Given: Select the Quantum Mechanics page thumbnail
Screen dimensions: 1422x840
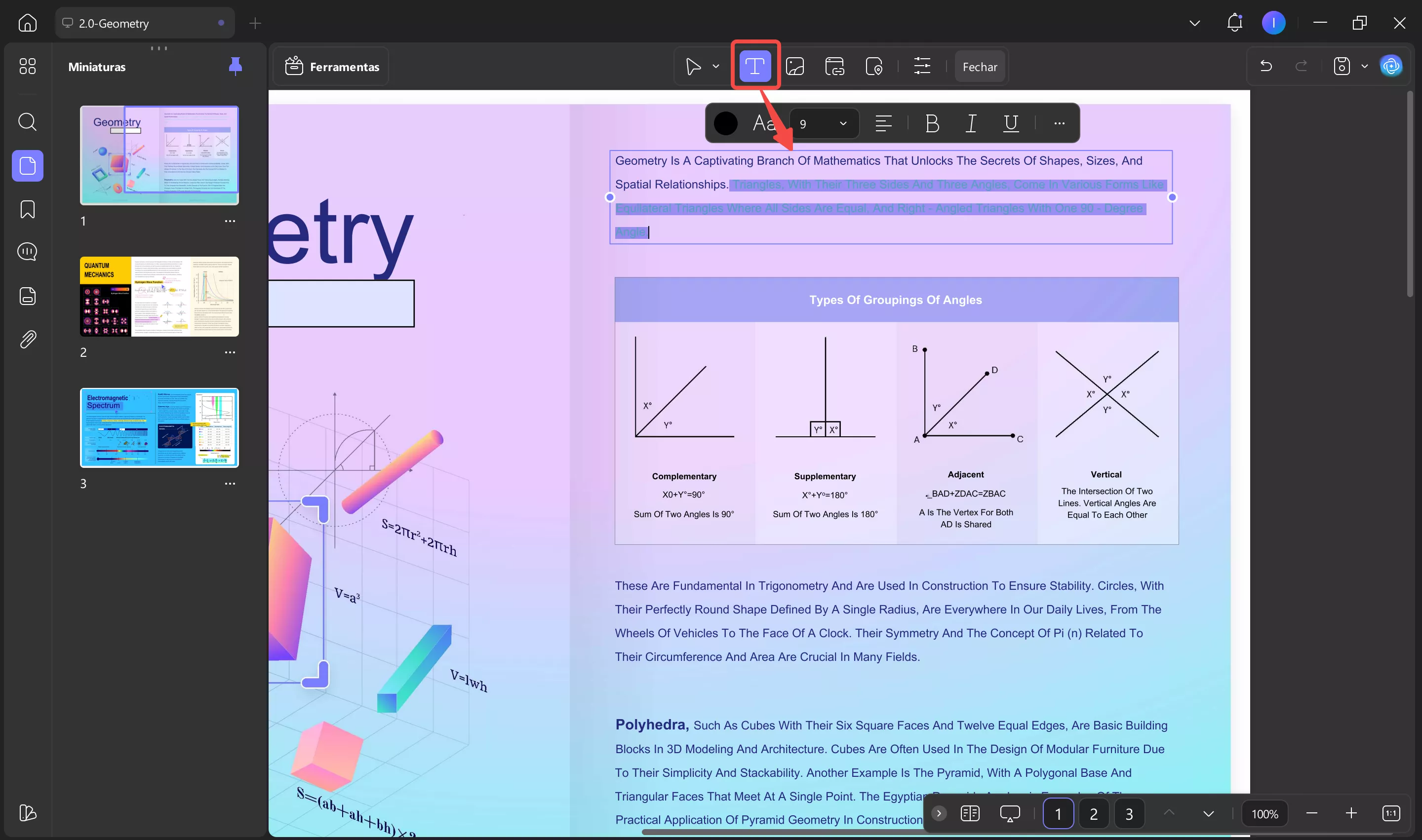Looking at the screenshot, I should click(x=159, y=297).
